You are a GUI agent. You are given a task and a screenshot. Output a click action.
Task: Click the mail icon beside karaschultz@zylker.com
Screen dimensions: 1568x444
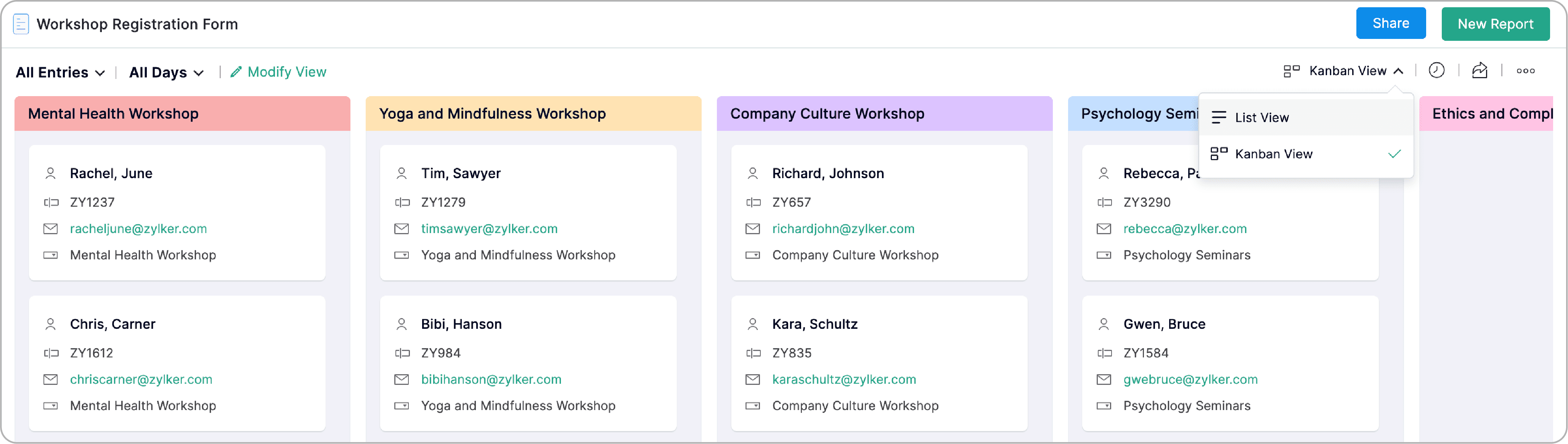(753, 380)
